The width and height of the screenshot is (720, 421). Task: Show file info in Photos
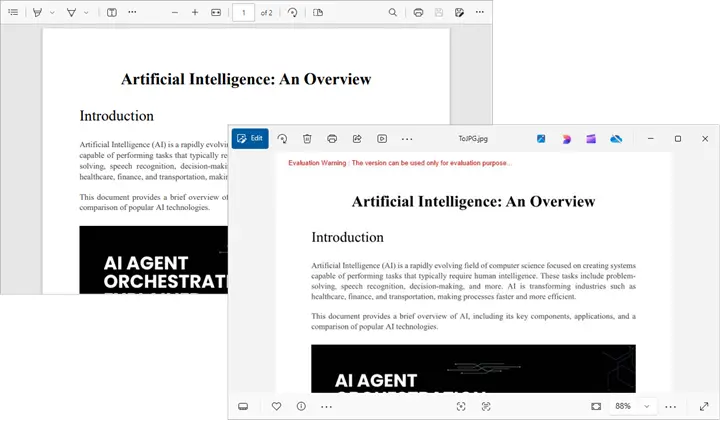[x=301, y=406]
